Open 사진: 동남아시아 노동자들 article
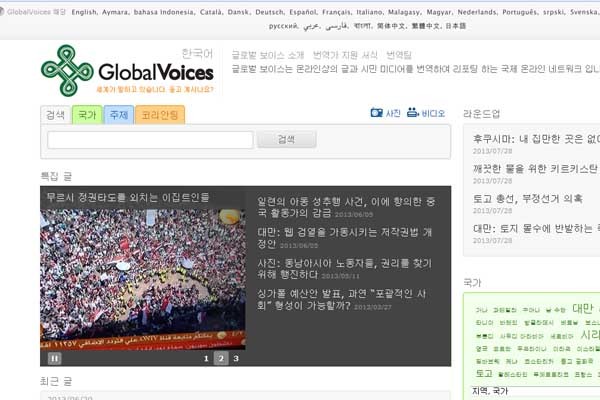Screen dimensions: 600x400 (x=344, y=269)
